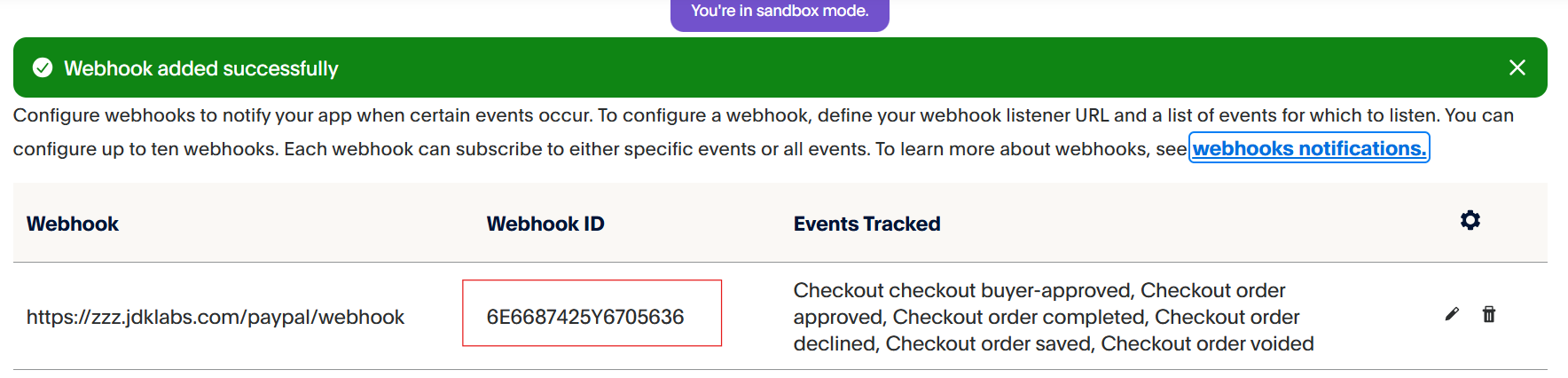Click the white checkmark success icon

43,67
